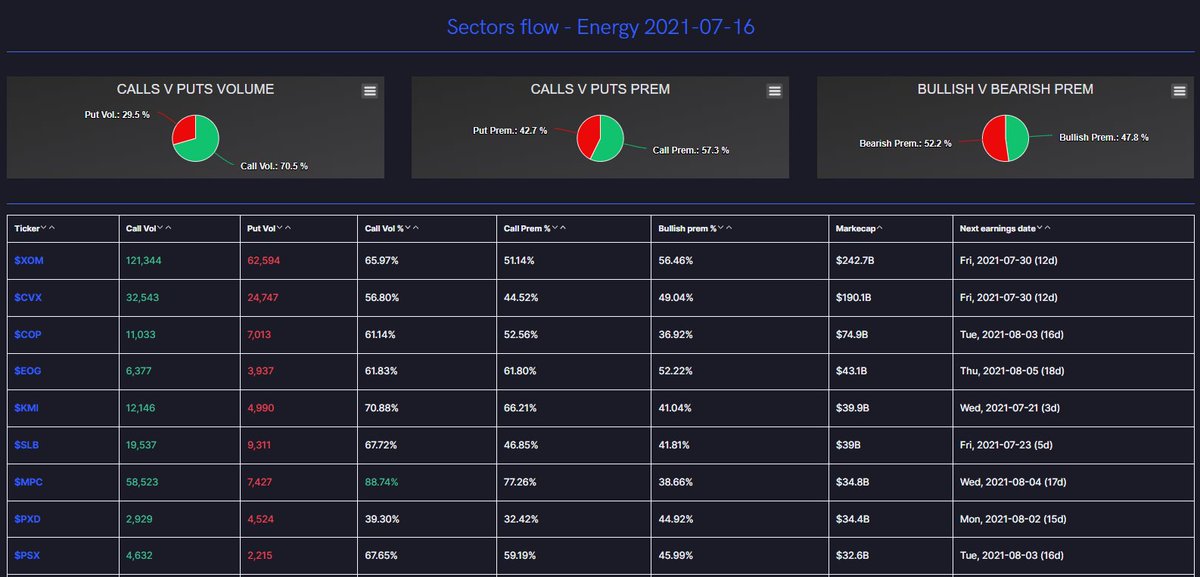The height and width of the screenshot is (577, 1200).
Task: Select XOM call volume 121,344
Action: click(146, 260)
